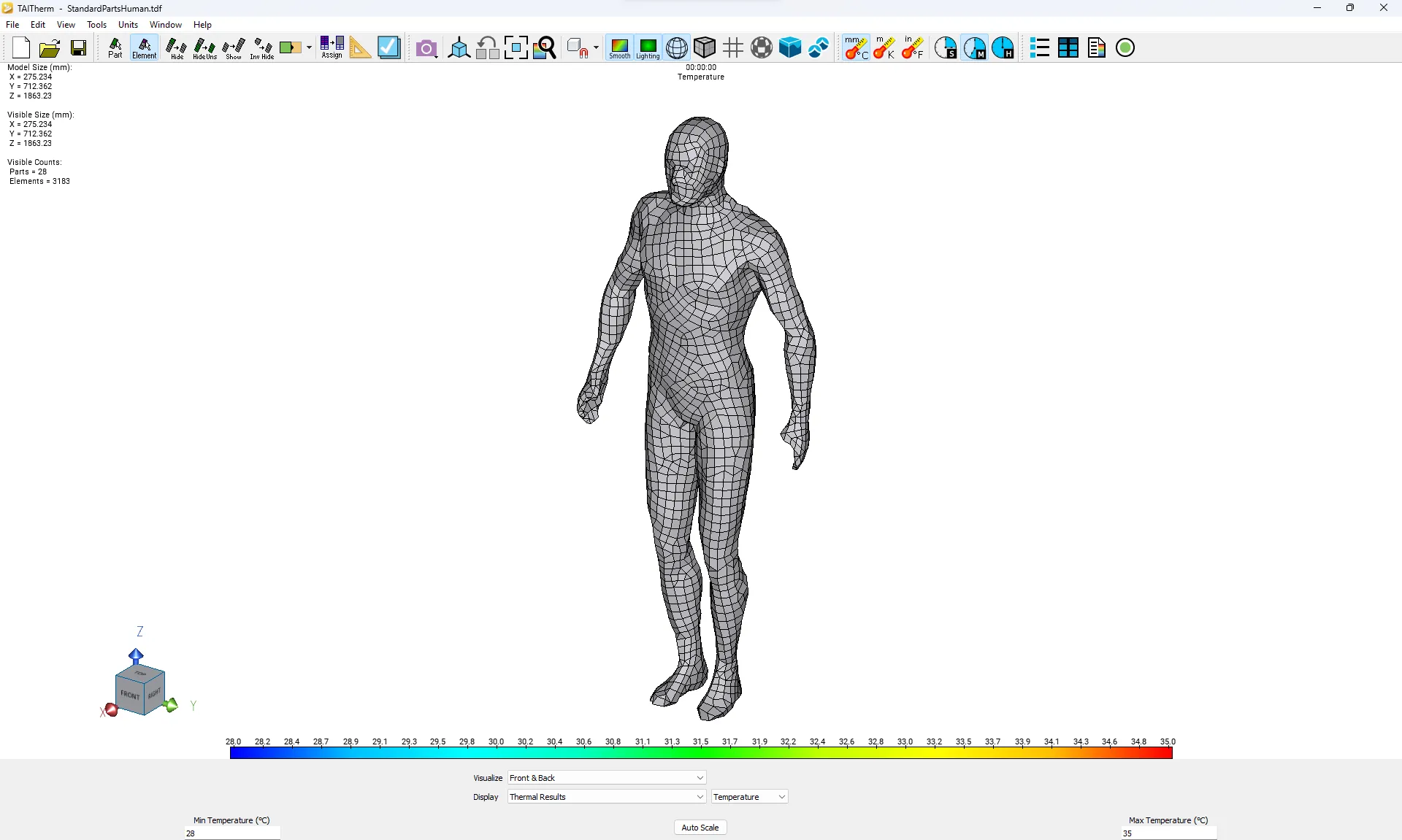Open the Temperature results type dropdown
1402x840 pixels.
(748, 796)
